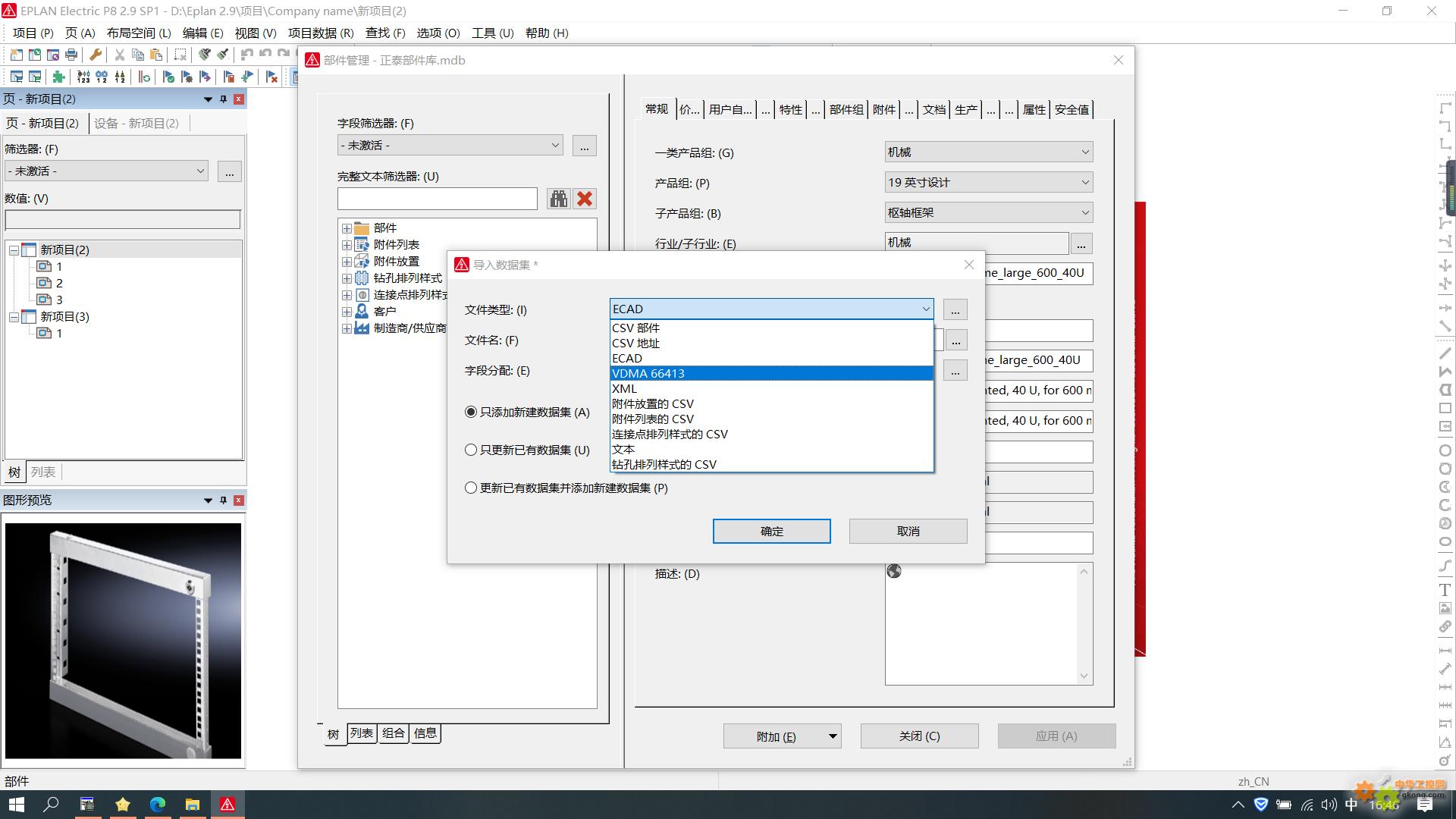
Task: Click the 数值 (V) input field
Action: 123,219
